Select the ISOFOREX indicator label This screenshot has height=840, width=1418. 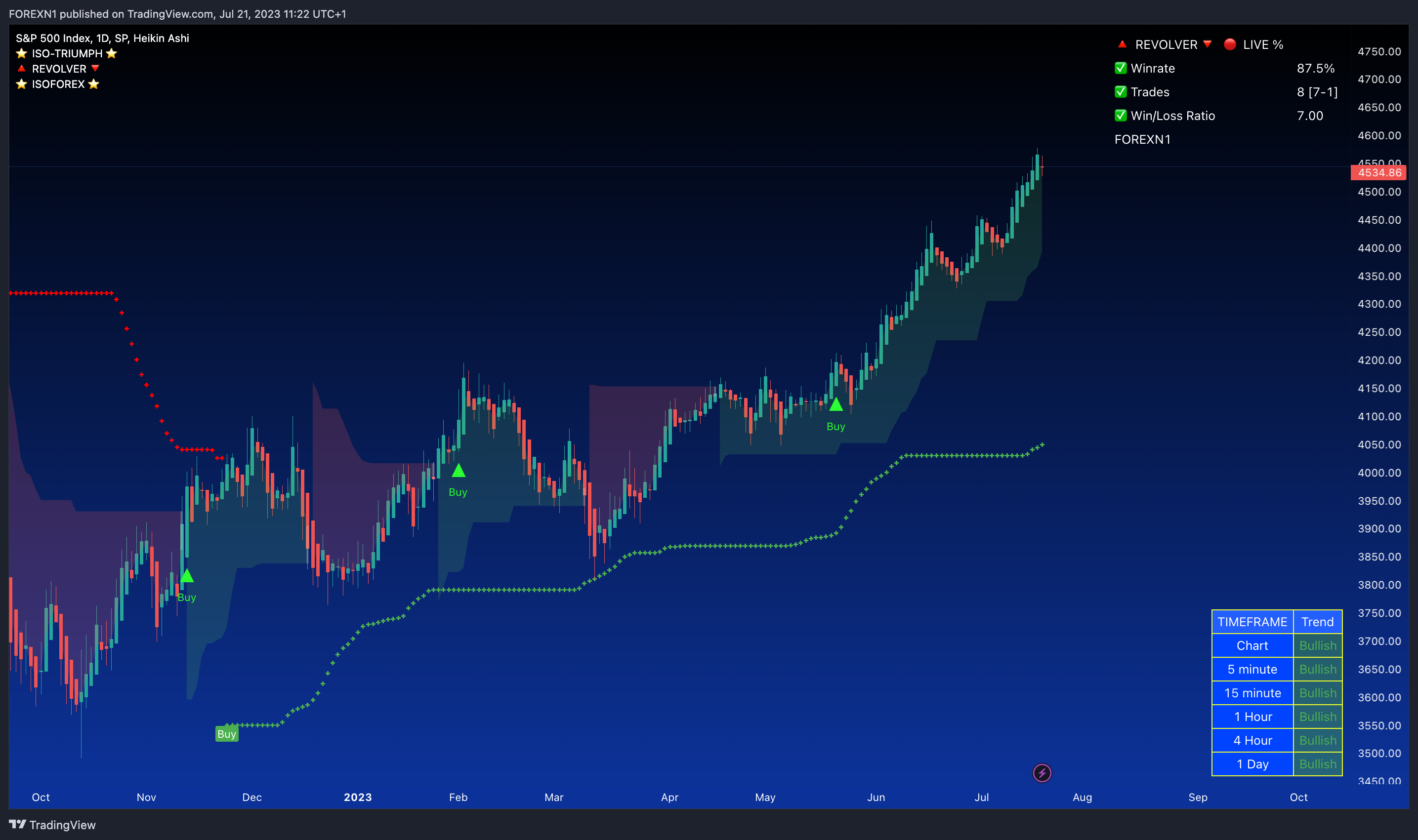[x=58, y=84]
